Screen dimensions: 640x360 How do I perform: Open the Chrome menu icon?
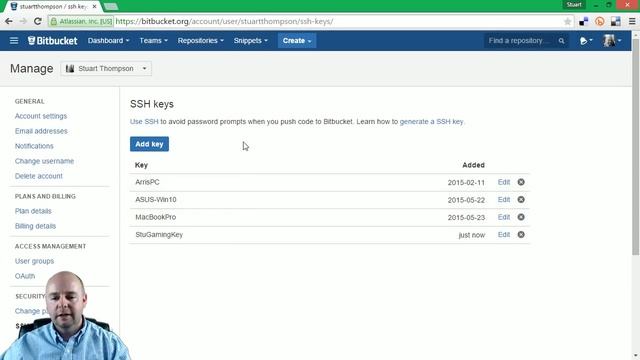632,21
